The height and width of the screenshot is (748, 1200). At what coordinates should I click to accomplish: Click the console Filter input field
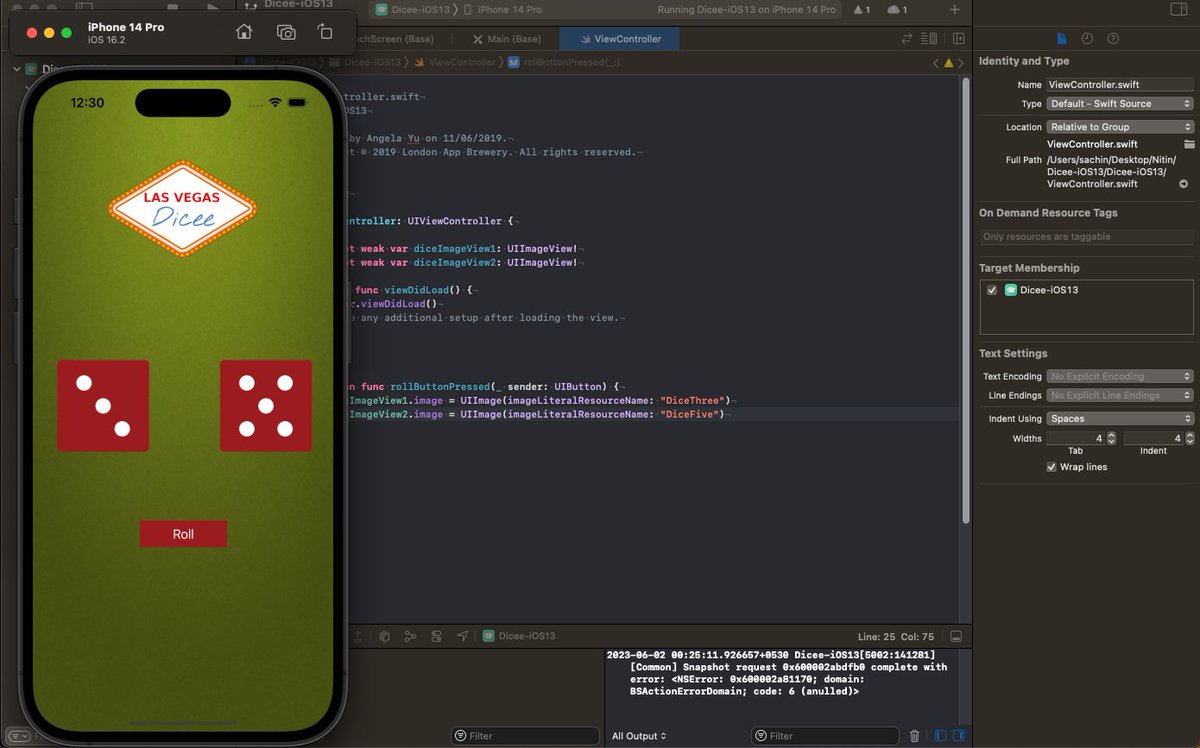click(825, 735)
